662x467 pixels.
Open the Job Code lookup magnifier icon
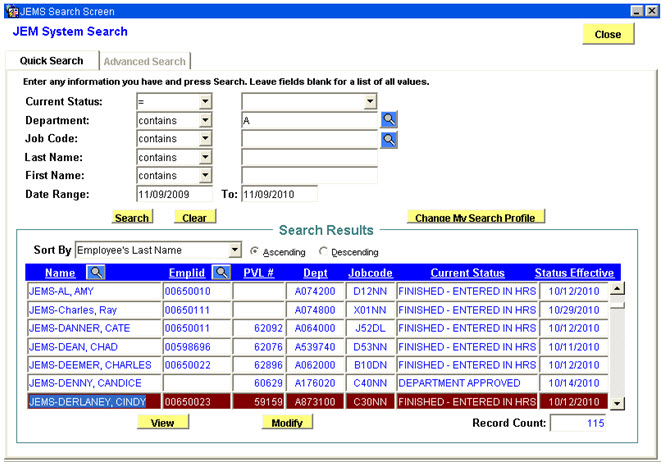point(389,139)
